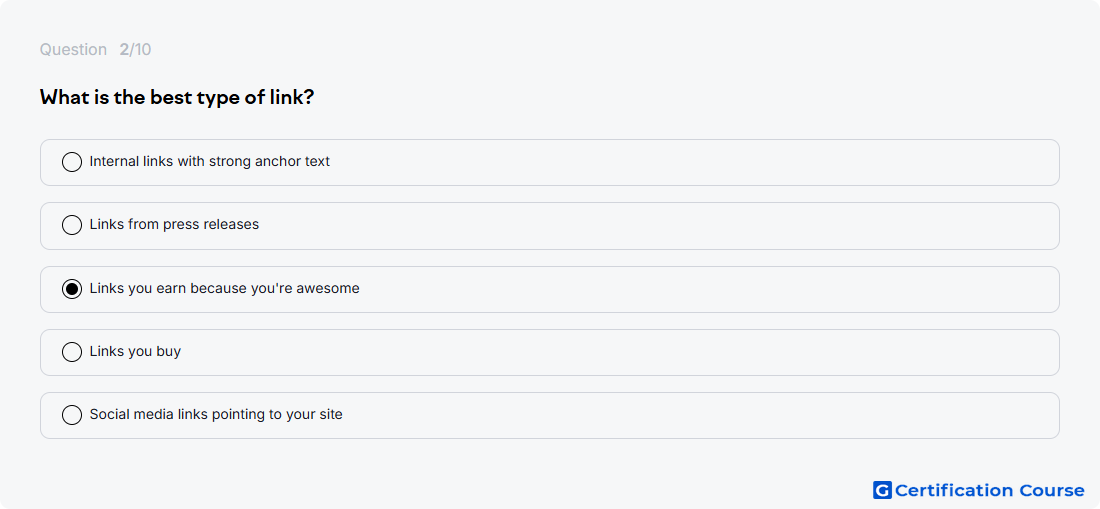Open the Certification Course brand text link
The width and height of the screenshot is (1100, 509).
pyautogui.click(x=989, y=490)
